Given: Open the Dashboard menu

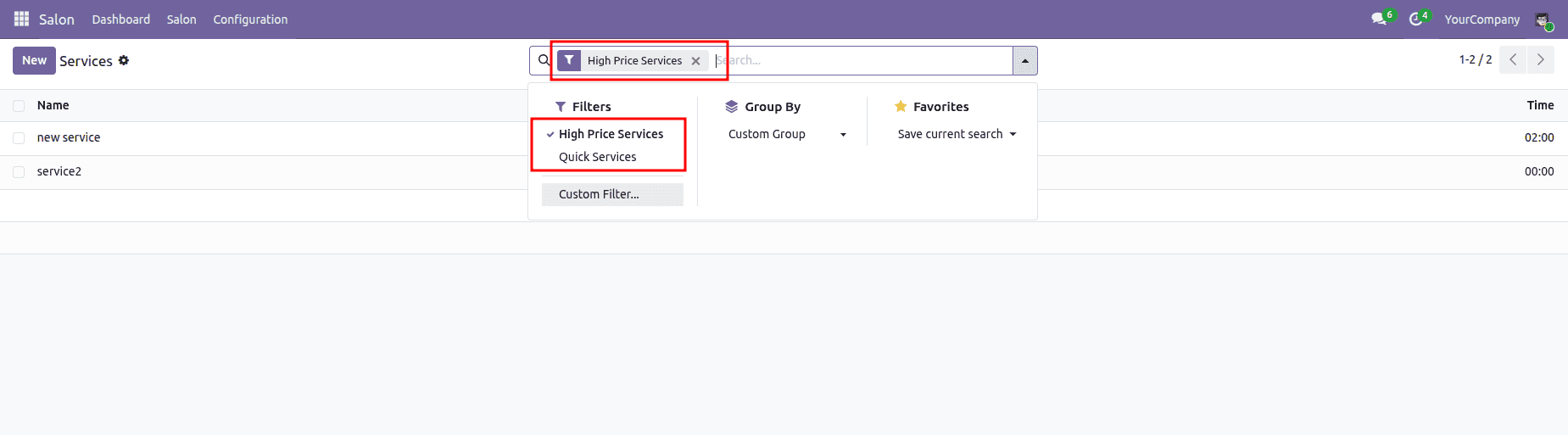Looking at the screenshot, I should 120,20.
